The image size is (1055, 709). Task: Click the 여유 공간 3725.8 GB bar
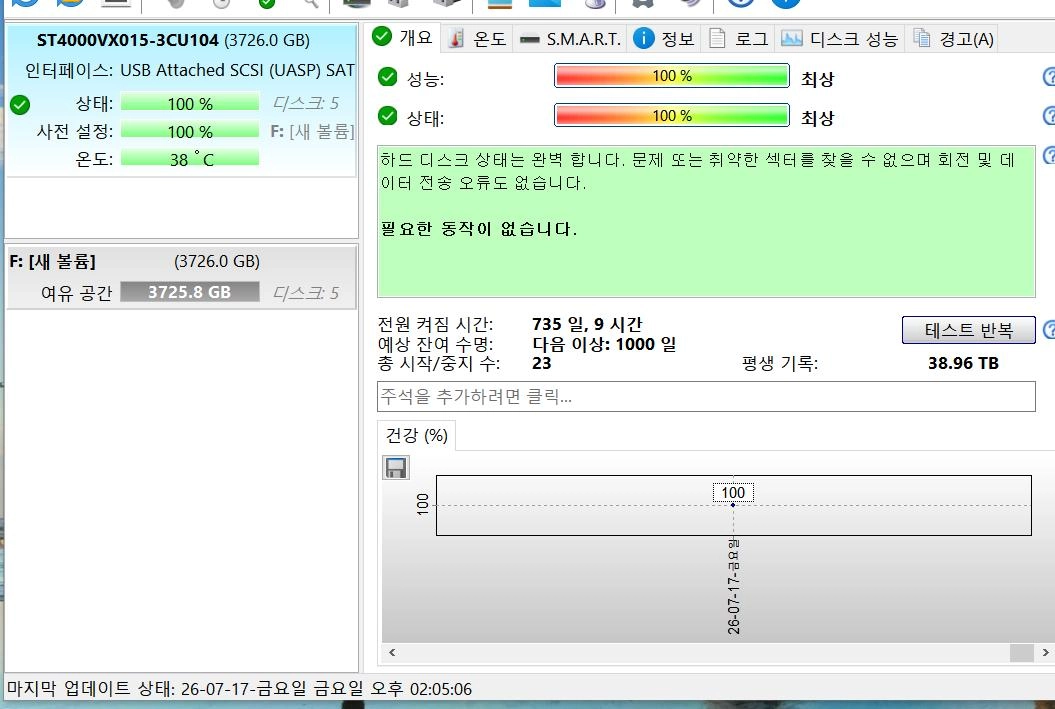click(x=190, y=292)
